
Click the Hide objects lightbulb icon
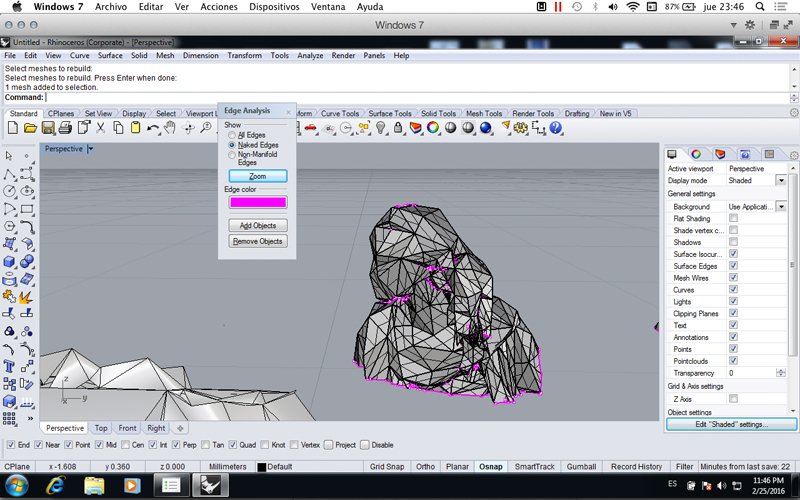click(x=381, y=128)
